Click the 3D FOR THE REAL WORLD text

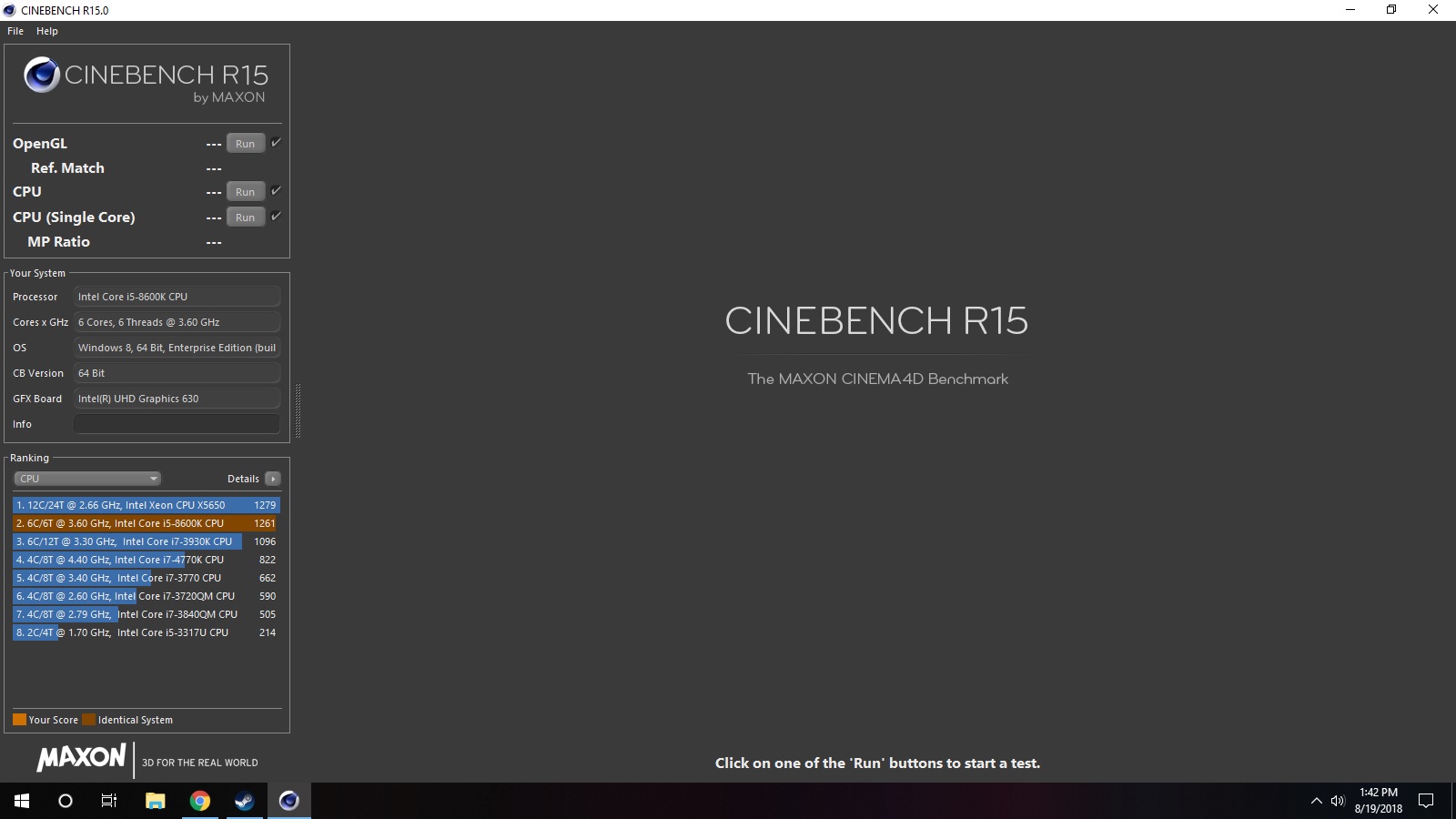[200, 763]
